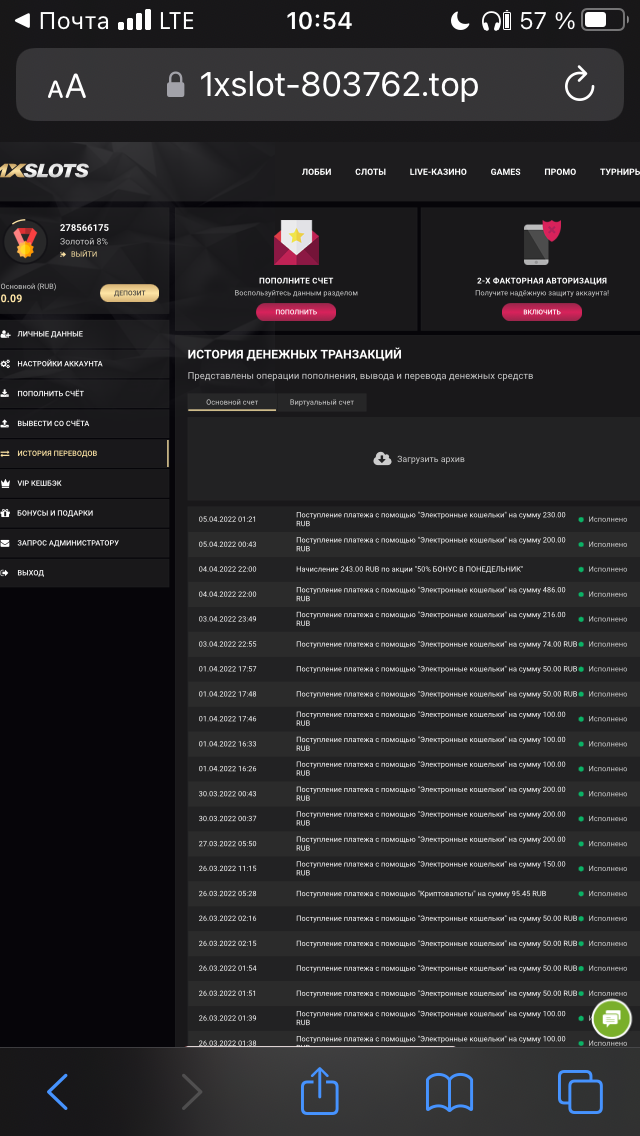Screen dimensions: 640x1136
Task: Tap the Safari back arrow
Action: [x=58, y=1091]
